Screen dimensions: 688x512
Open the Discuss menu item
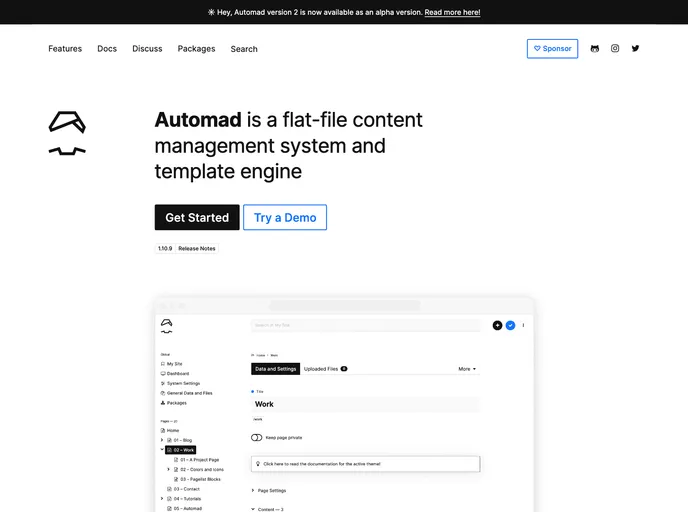point(147,49)
